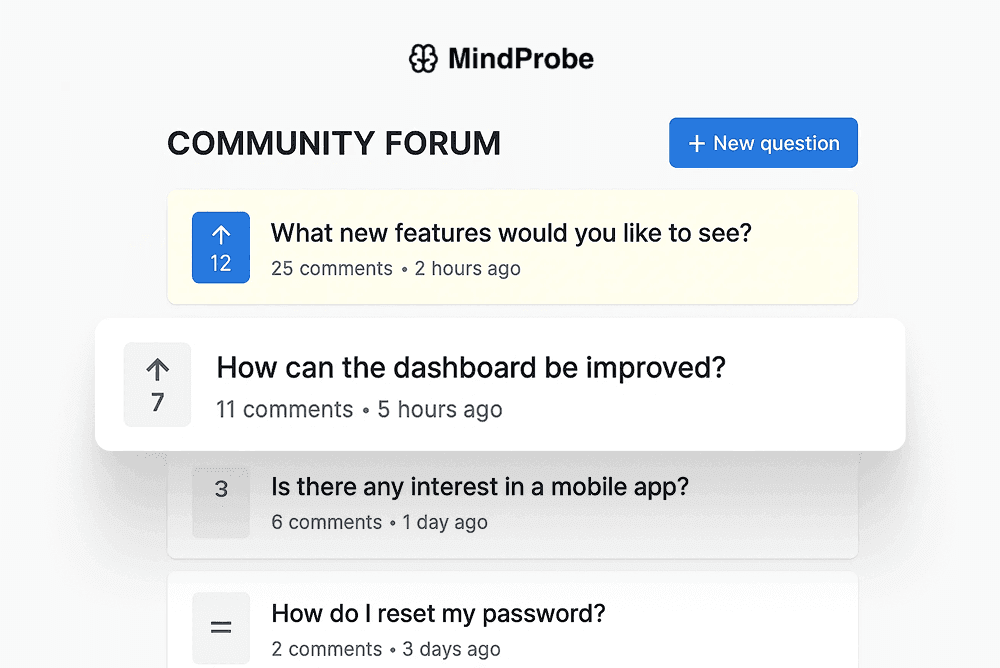View the 2 comments on the password question

click(x=327, y=649)
